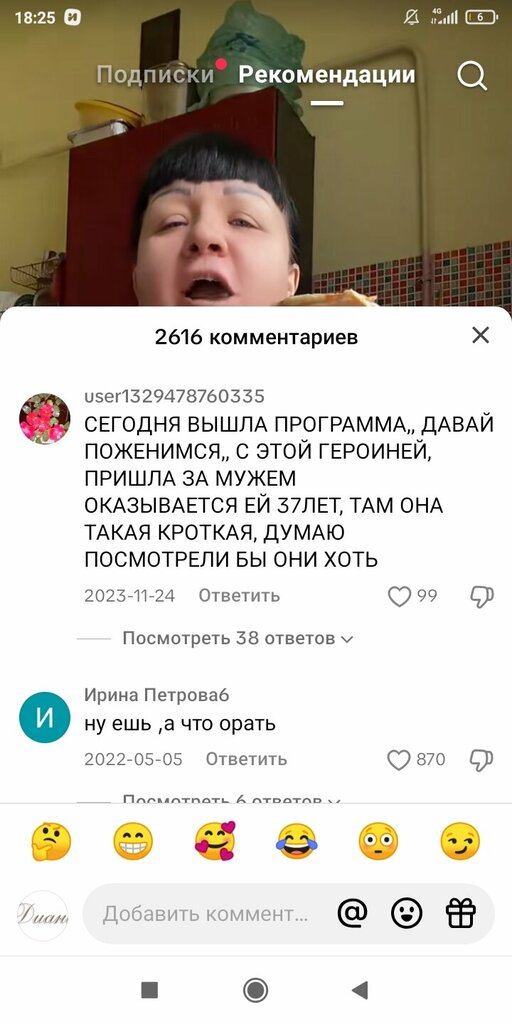
Task: Insert the tears of joy emoji
Action: 296,841
